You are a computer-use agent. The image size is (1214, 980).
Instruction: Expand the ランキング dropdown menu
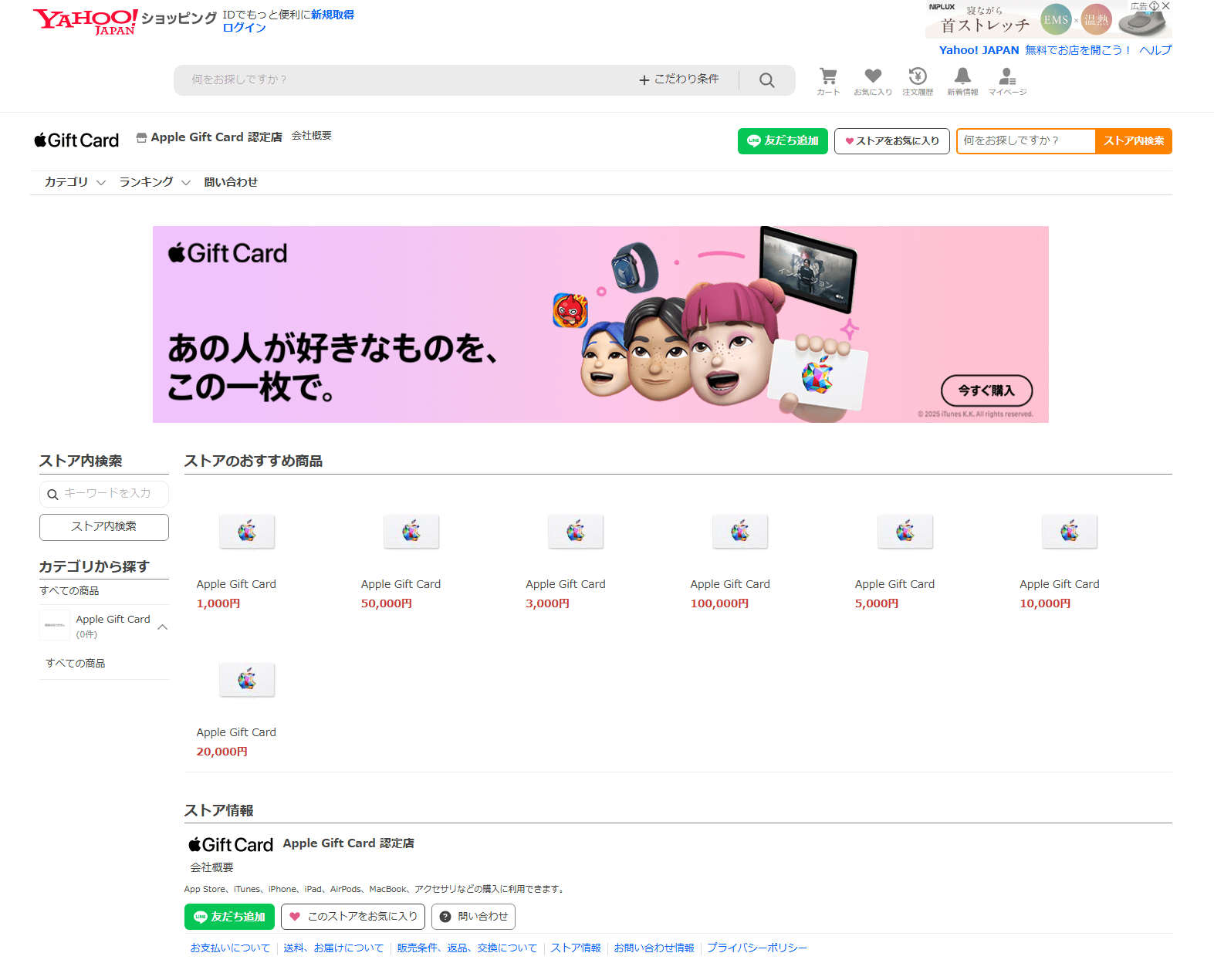pos(154,182)
